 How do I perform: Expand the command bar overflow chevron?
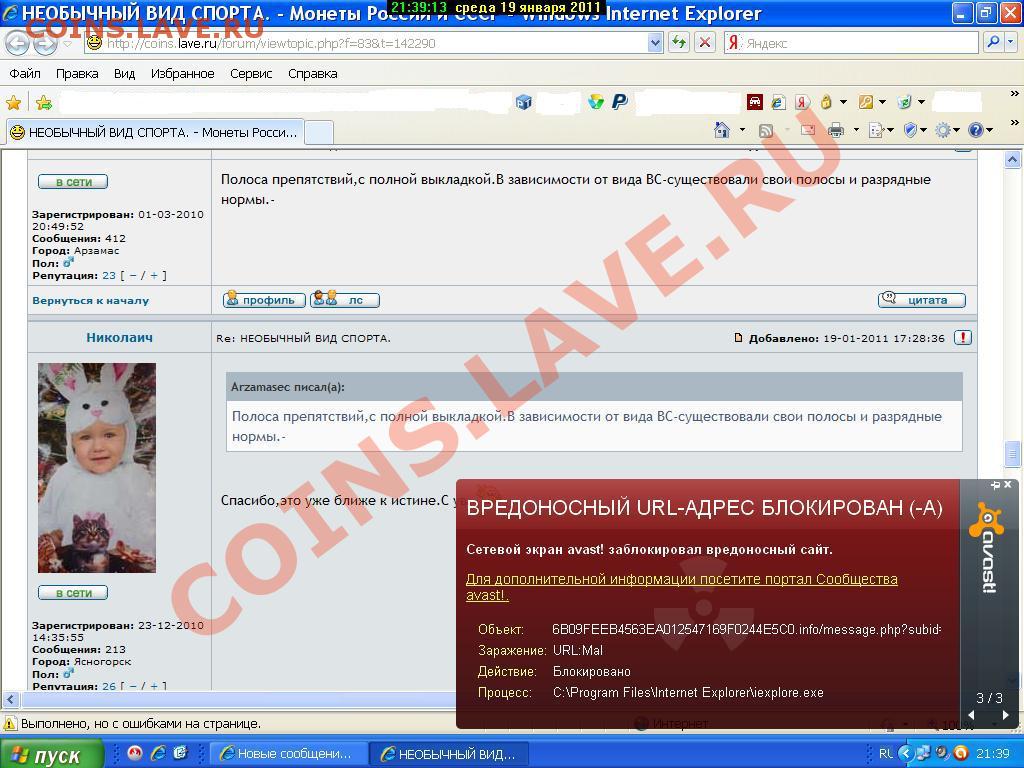tap(1014, 122)
